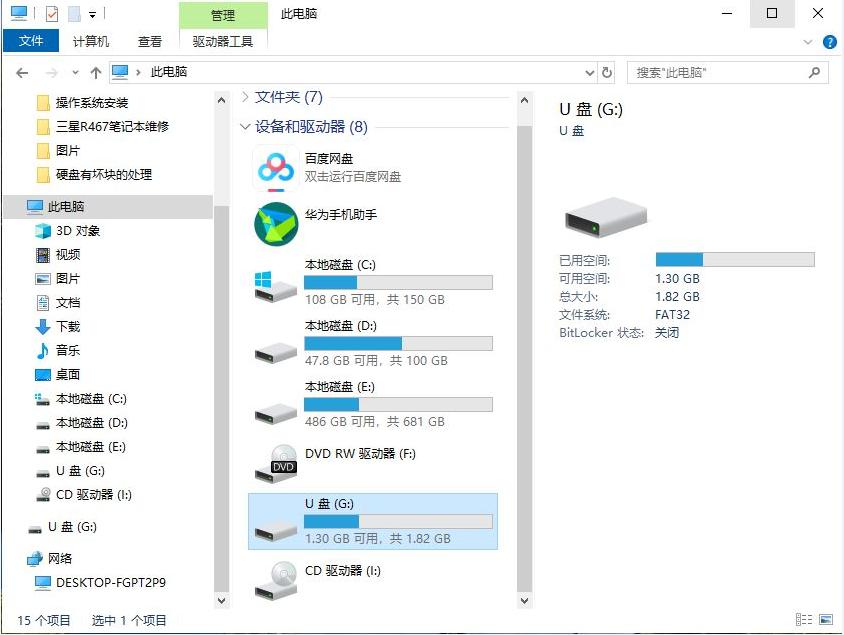This screenshot has width=844, height=635.
Task: Collapse the 设备和驱动器 (8) section
Action: 246,127
